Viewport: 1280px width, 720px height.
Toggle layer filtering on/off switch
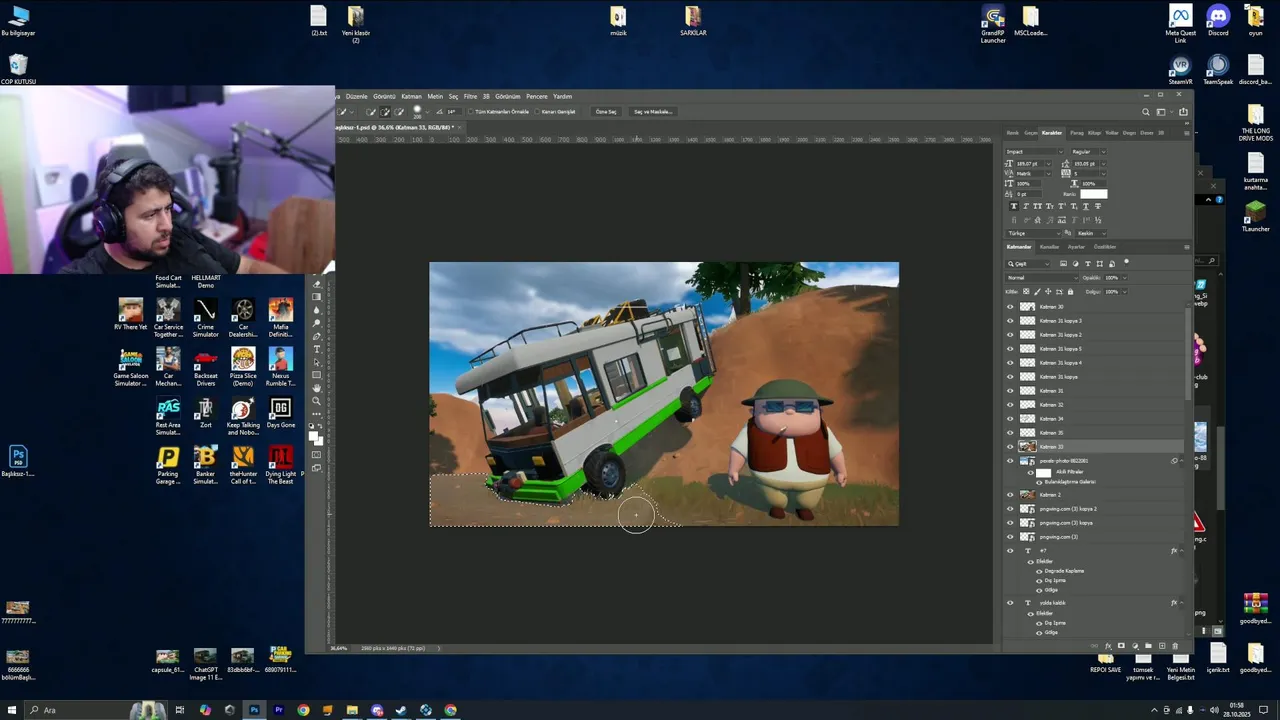pyautogui.click(x=1126, y=262)
